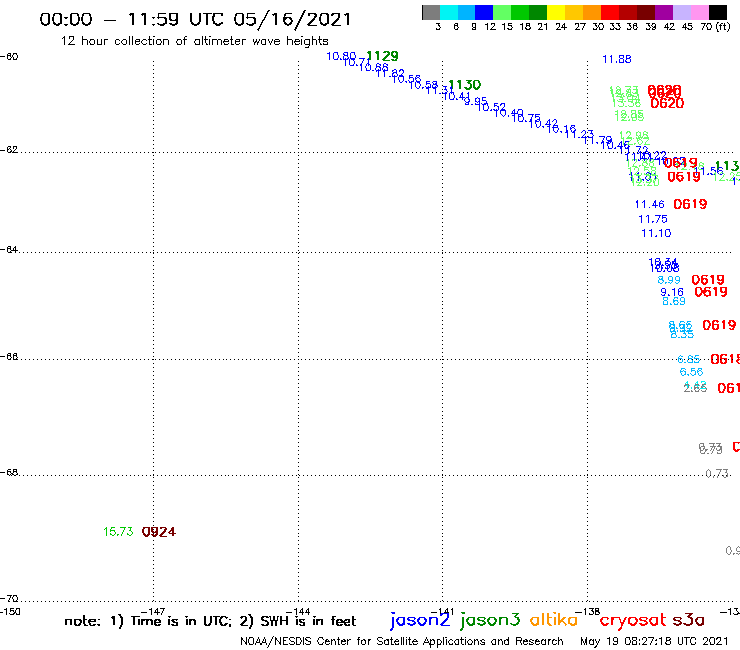740x650 pixels.
Task: Click the wave height '6.56'
Action: (x=691, y=372)
